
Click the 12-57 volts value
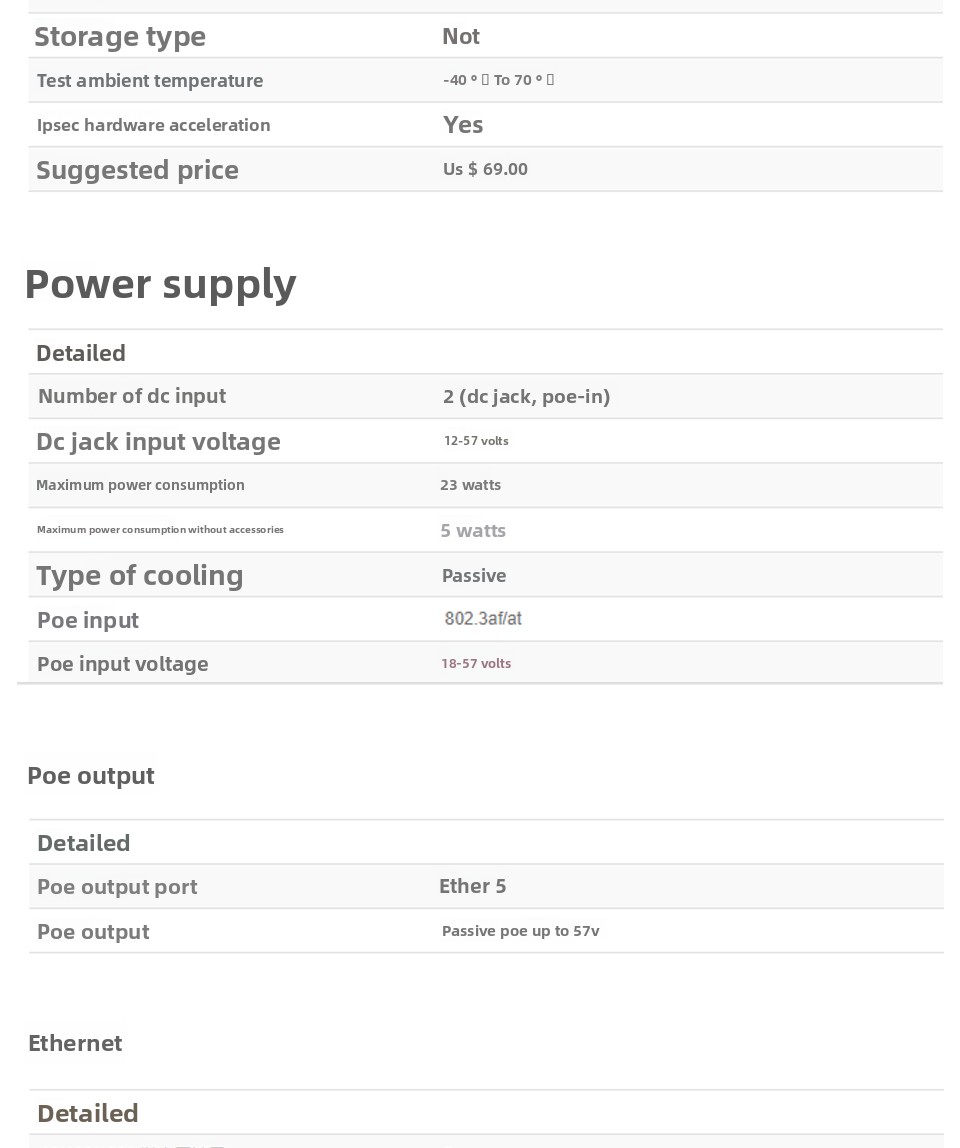(476, 441)
